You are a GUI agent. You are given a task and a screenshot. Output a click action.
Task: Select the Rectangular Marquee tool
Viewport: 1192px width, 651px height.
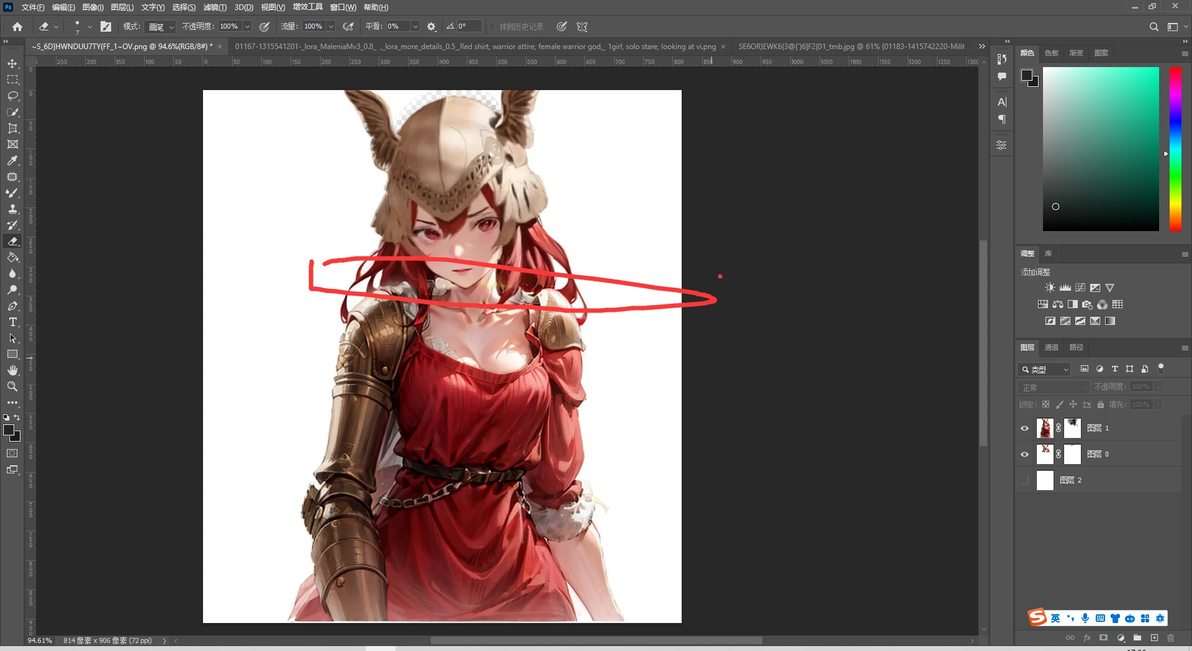click(12, 79)
